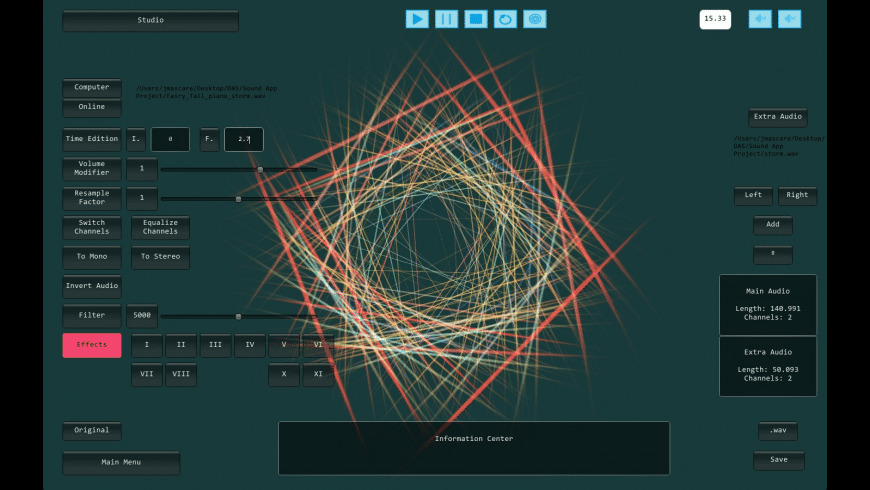Select effect XI
870x490 pixels.
pyautogui.click(x=318, y=375)
